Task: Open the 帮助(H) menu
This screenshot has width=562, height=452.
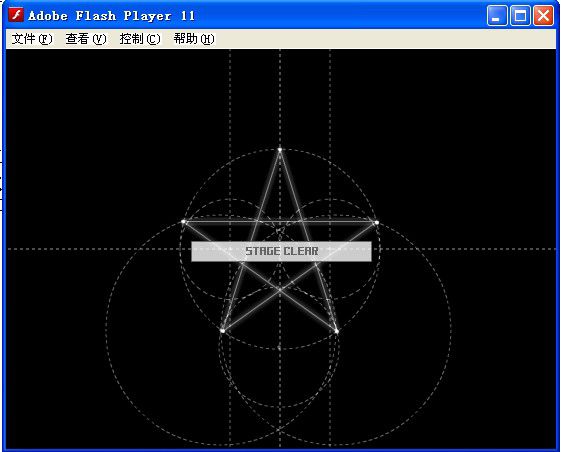Action: coord(194,39)
